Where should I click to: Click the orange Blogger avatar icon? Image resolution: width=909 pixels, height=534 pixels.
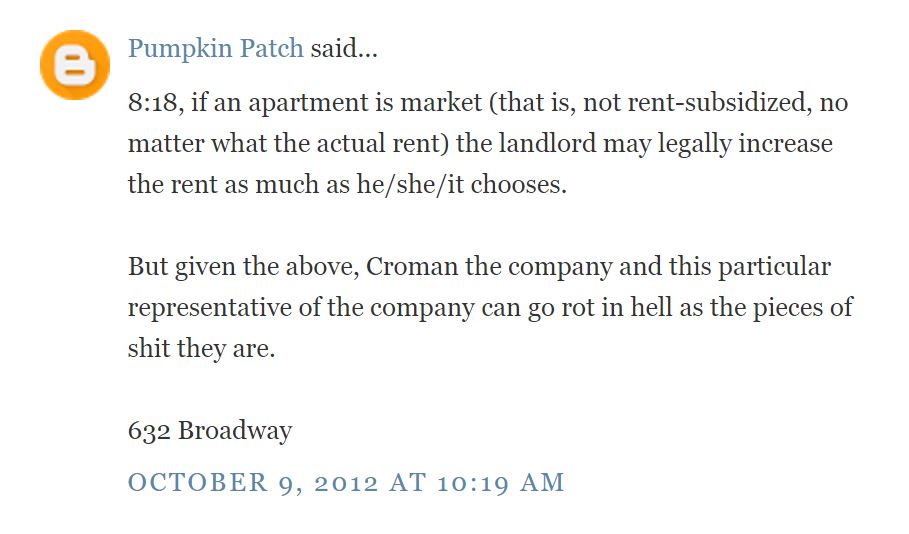tap(74, 65)
